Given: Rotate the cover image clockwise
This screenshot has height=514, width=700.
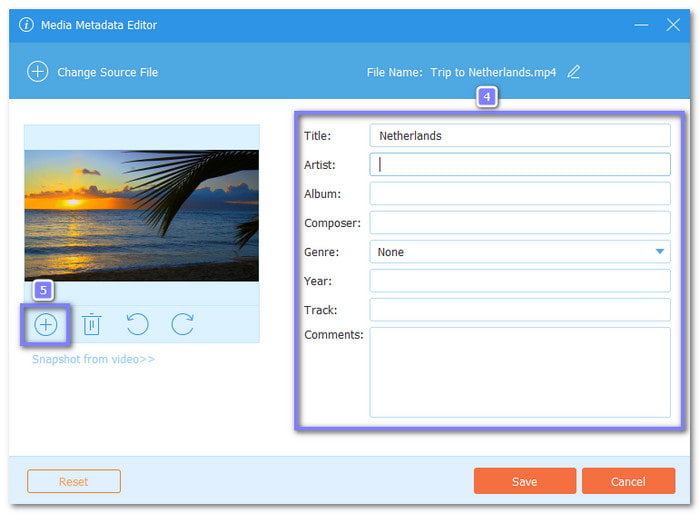Looking at the screenshot, I should [183, 324].
